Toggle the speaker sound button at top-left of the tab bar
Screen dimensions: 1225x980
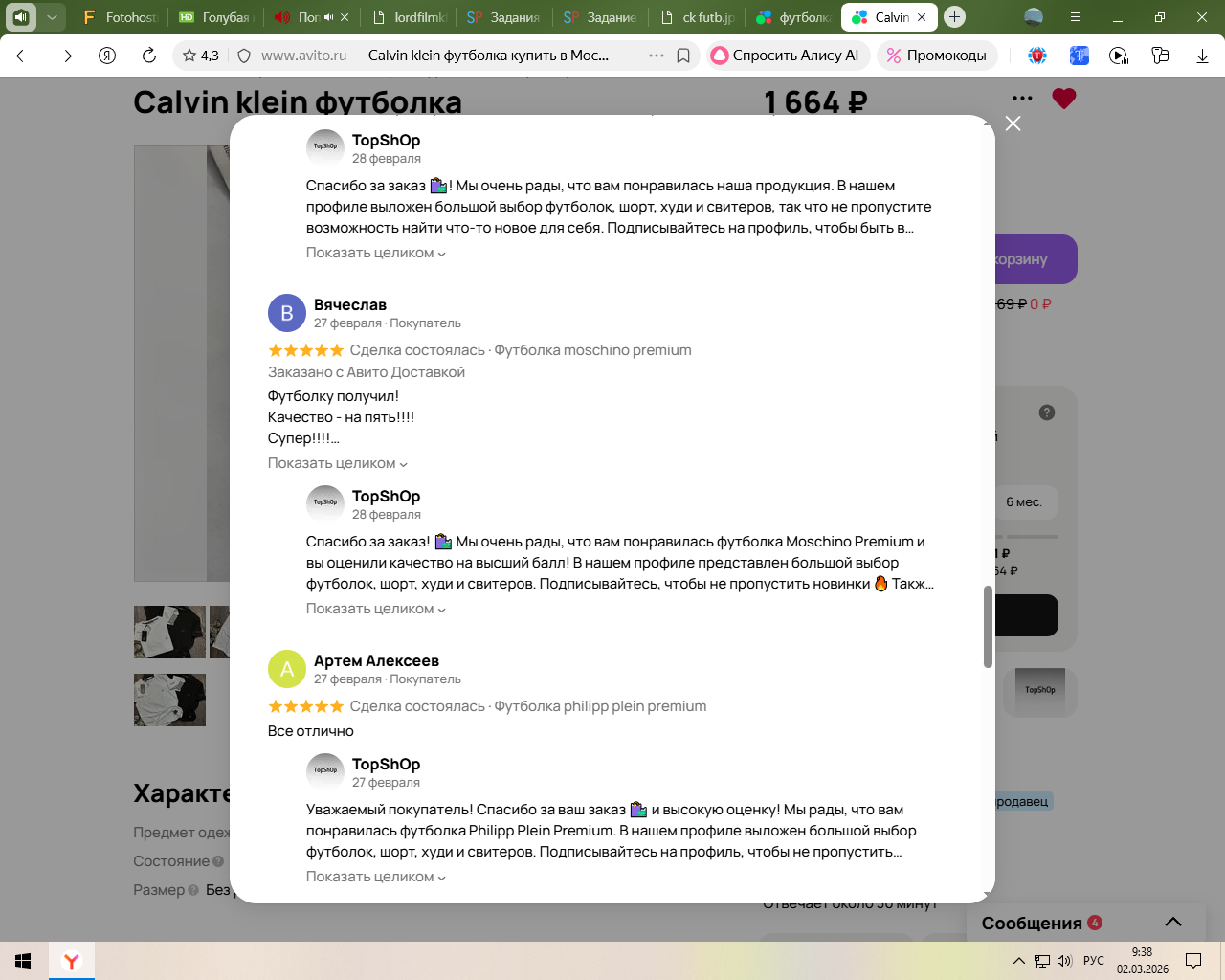click(21, 16)
